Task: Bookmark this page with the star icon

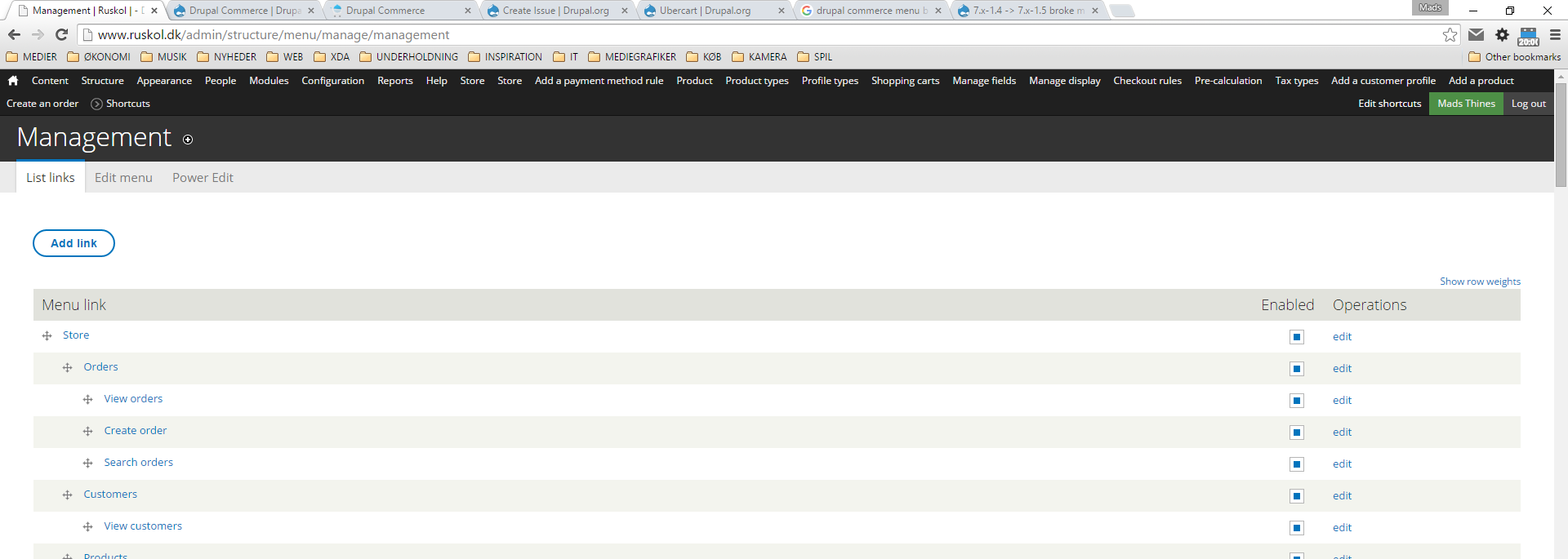Action: [1450, 34]
